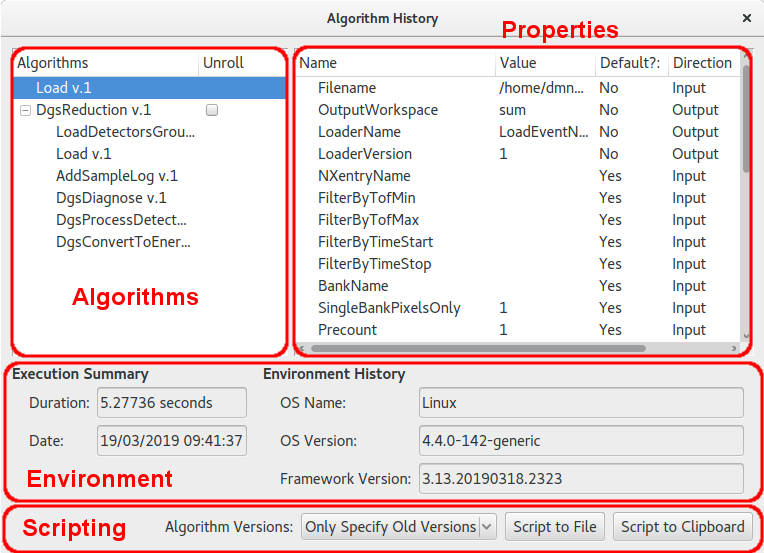Click the Duration value field
The width and height of the screenshot is (764, 553).
pyautogui.click(x=171, y=403)
